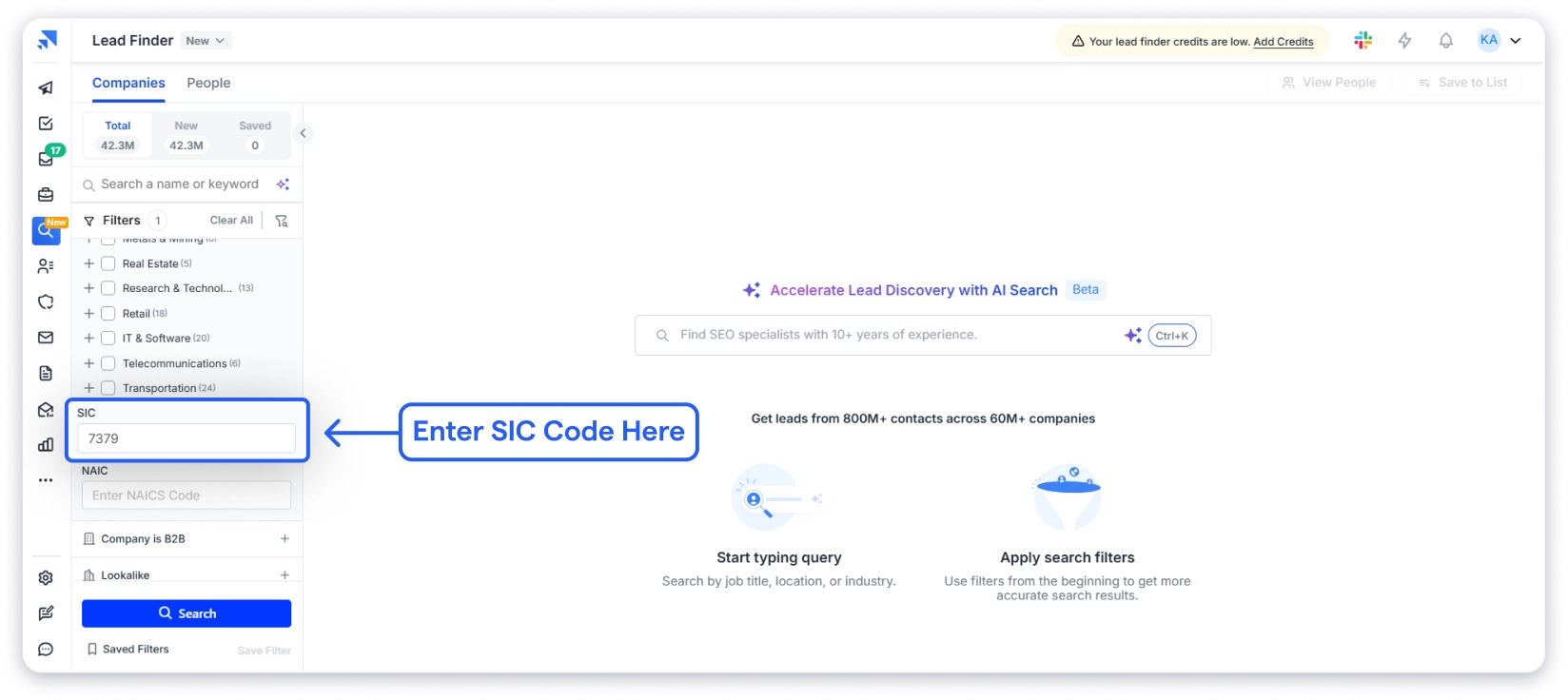Expand the Telecommunications industry group

click(x=88, y=363)
